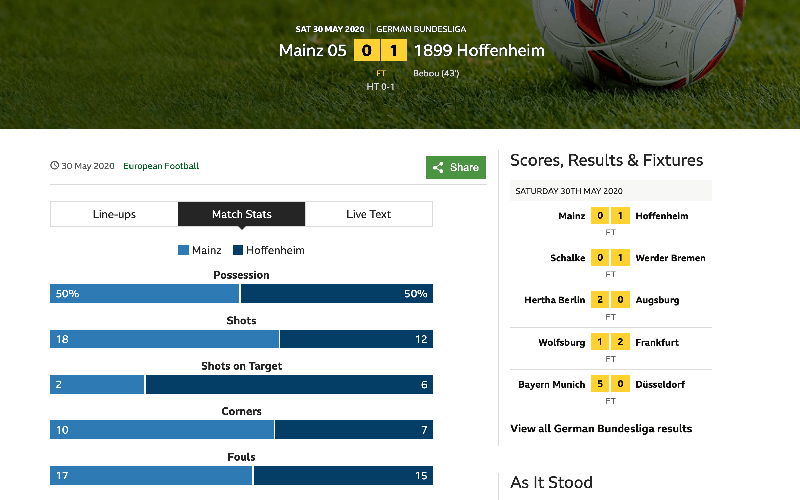Click the clock icon beside 30 May 2020
This screenshot has width=800, height=500.
pyautogui.click(x=54, y=165)
